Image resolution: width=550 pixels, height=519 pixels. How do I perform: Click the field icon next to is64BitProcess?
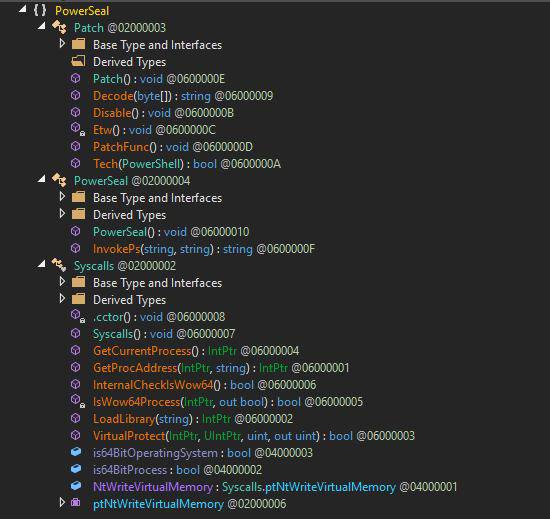pos(76,469)
